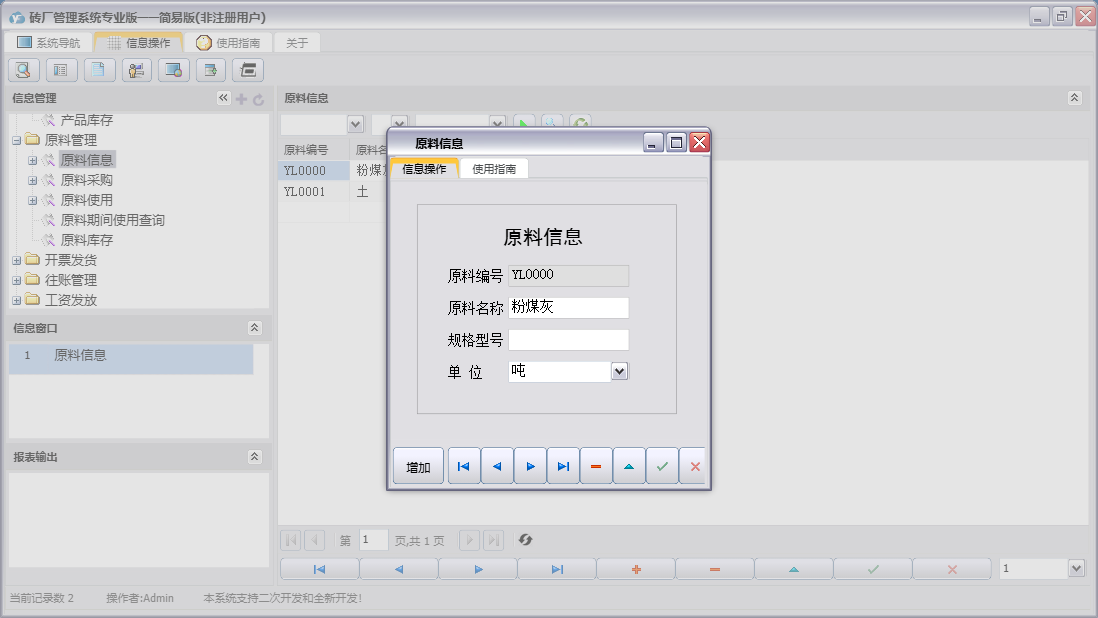Expand the 开票发货 tree folder

[17, 260]
